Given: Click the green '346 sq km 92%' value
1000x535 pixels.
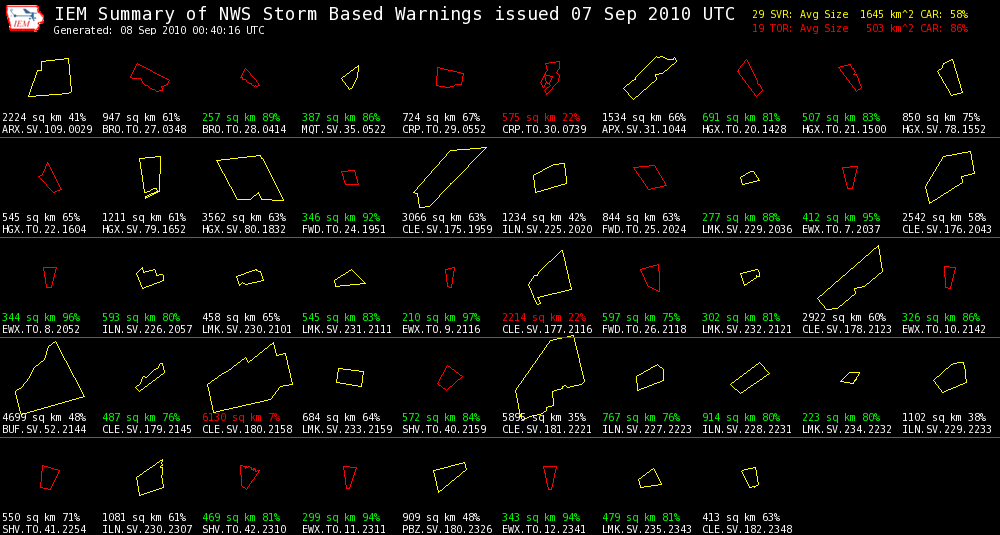Looking at the screenshot, I should (341, 217).
